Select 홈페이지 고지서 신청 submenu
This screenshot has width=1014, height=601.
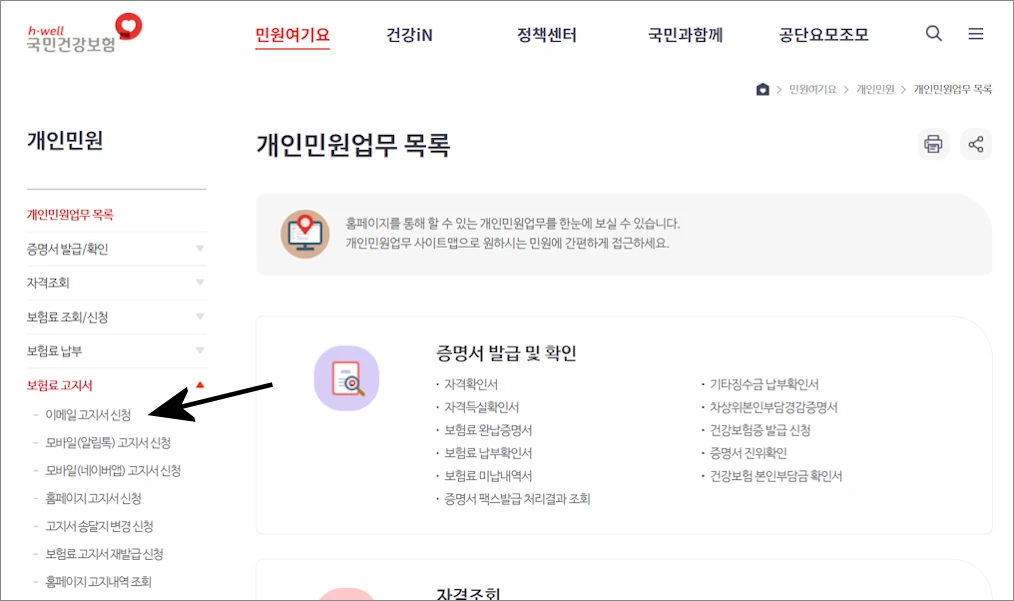(x=93, y=498)
